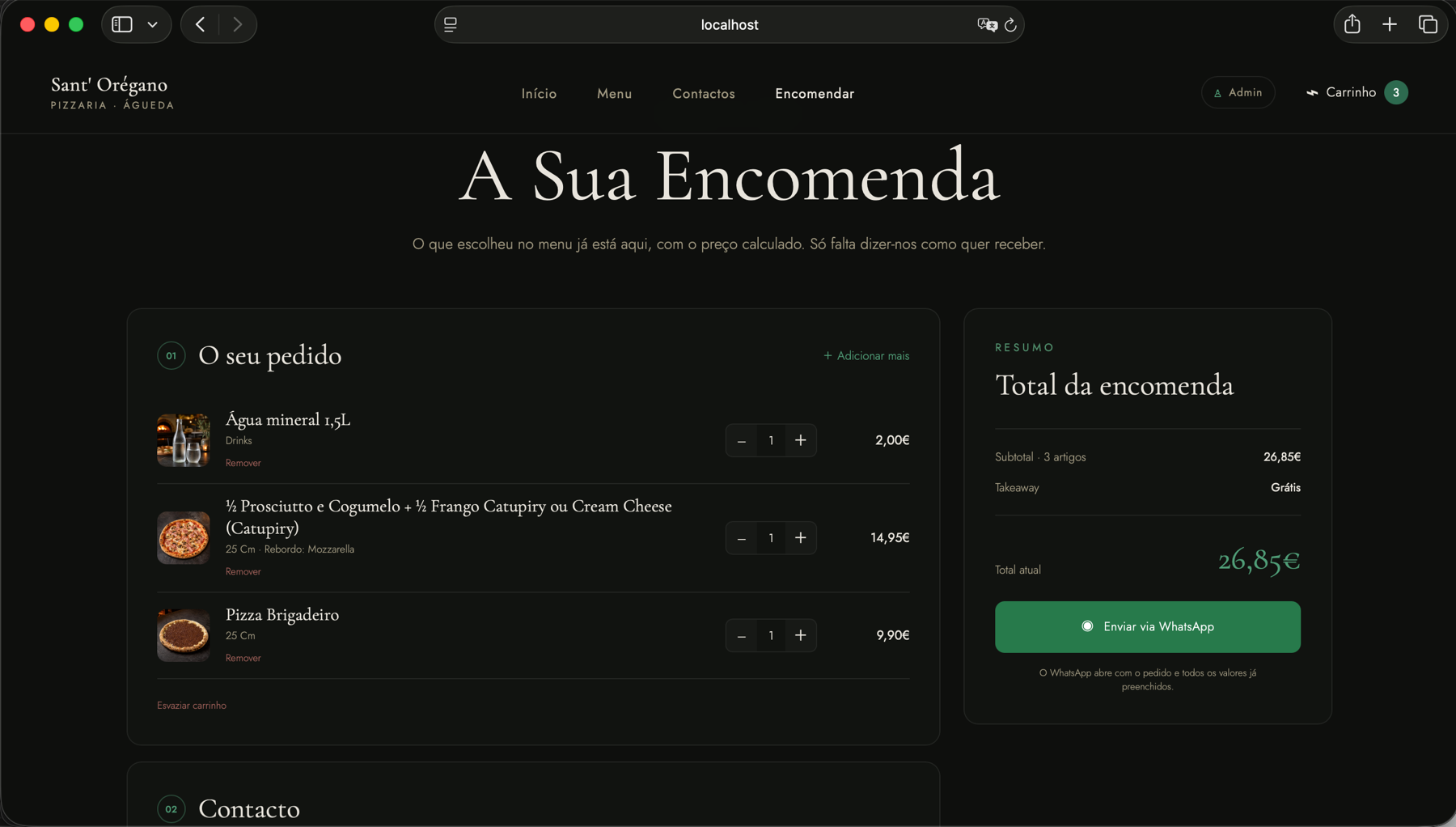Click the step 01 circle badge
Viewport: 1456px width, 827px height.
tap(171, 356)
